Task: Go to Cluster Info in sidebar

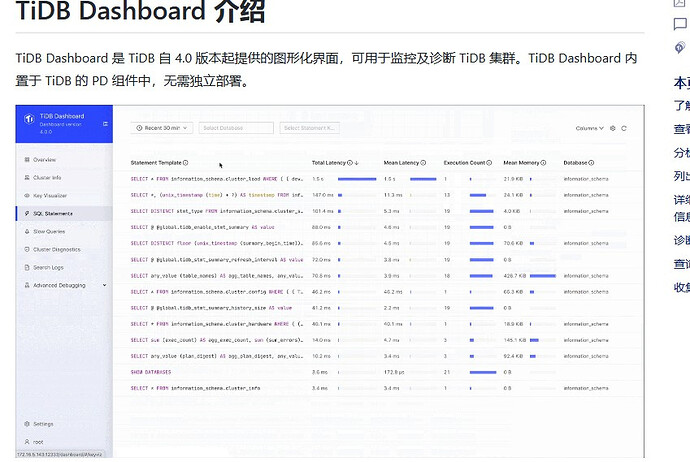Action: (64, 177)
